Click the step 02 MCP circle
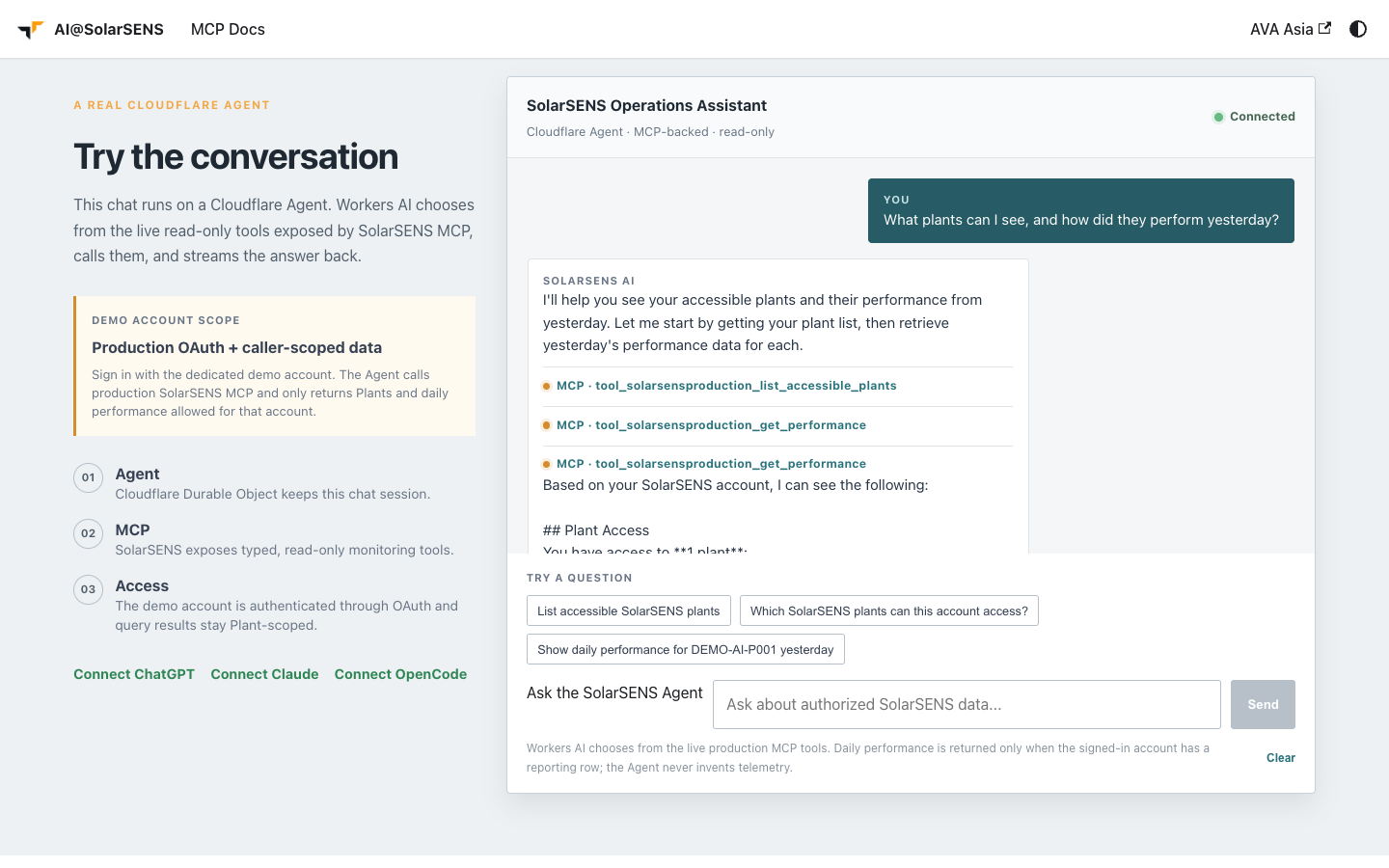The image size is (1389, 868). point(89,533)
